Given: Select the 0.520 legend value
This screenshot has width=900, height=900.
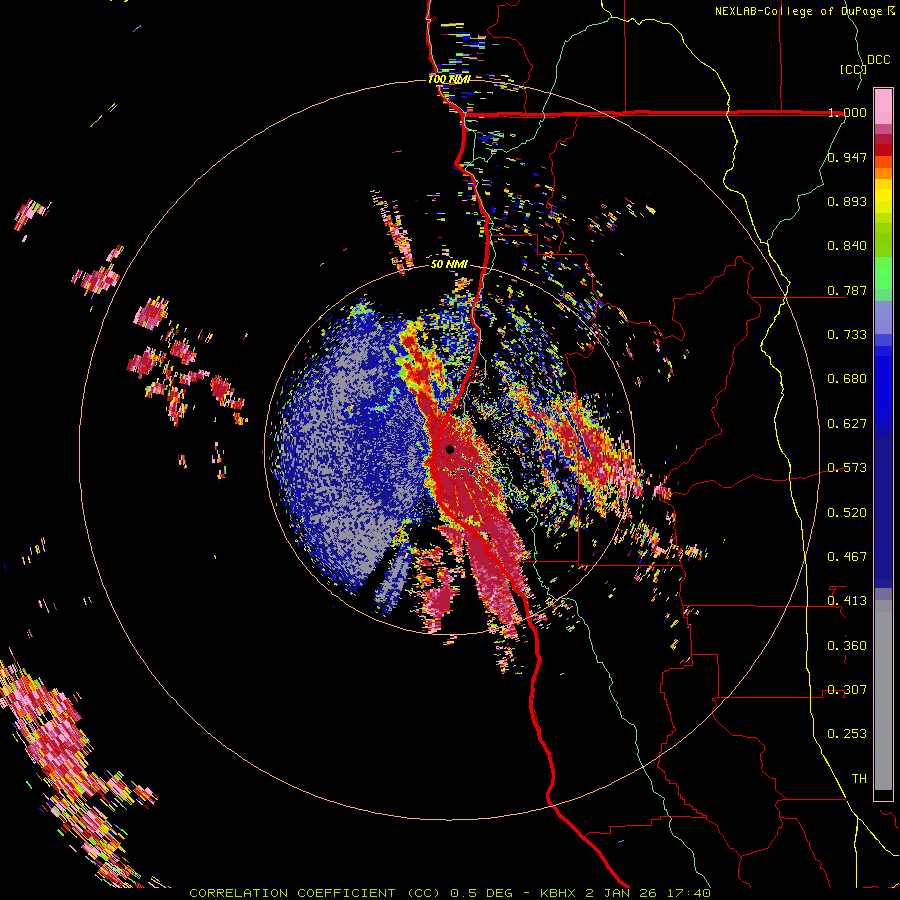Looking at the screenshot, I should click(847, 513).
